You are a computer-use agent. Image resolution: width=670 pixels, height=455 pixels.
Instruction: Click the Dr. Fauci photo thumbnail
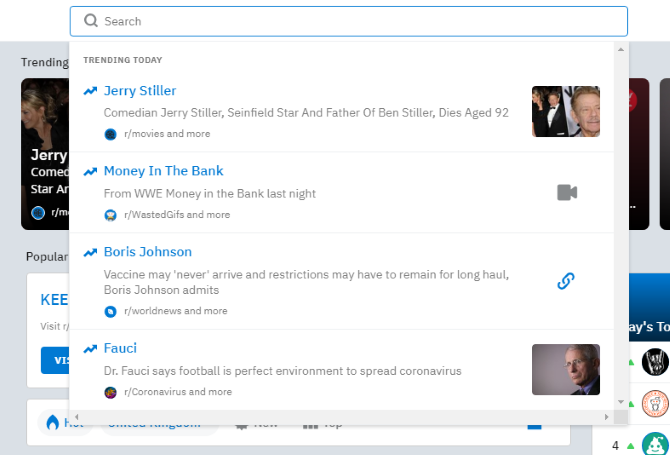(565, 370)
